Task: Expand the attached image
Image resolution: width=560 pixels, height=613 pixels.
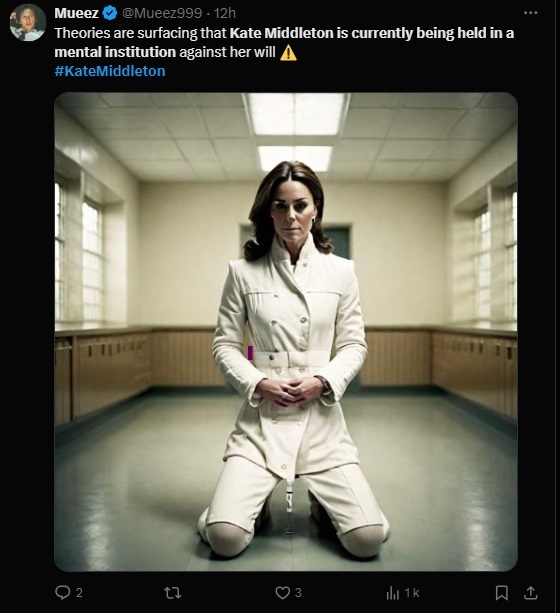Action: [286, 332]
